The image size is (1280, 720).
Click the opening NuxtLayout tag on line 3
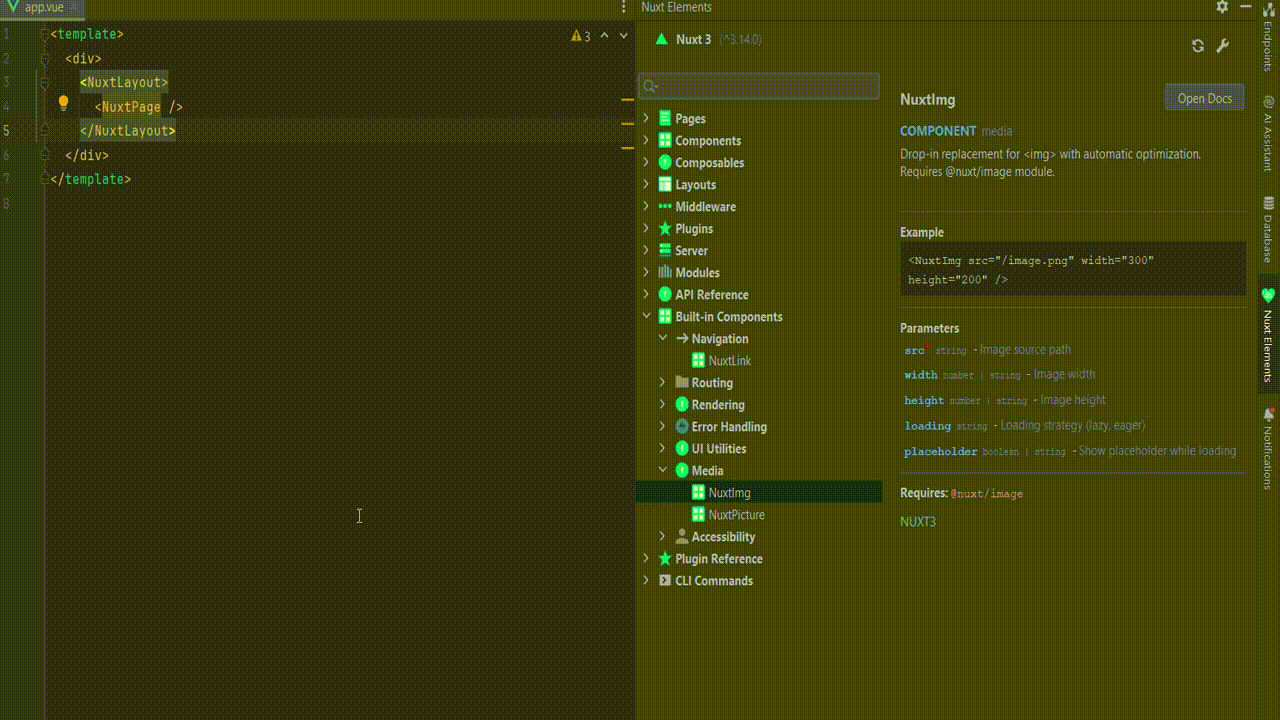(x=124, y=82)
